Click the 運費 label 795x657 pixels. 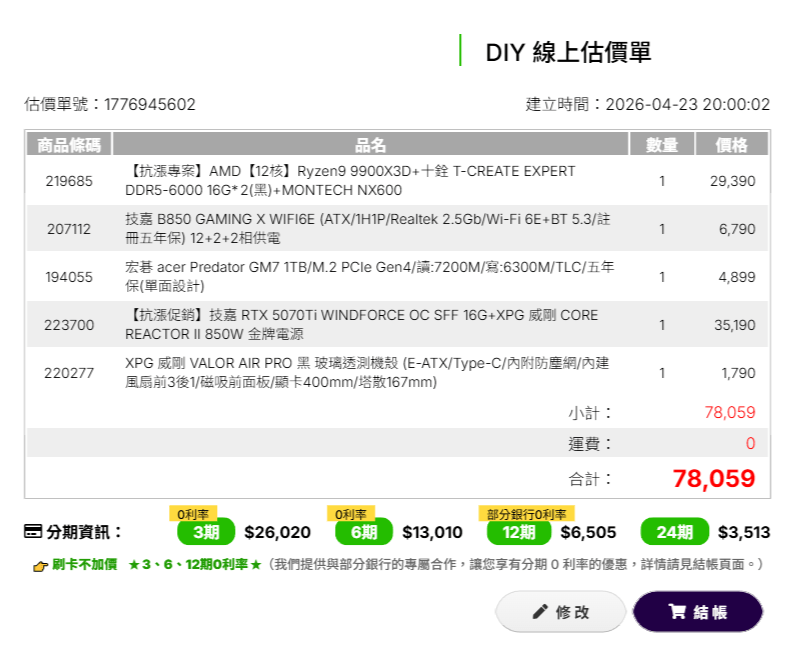click(x=590, y=444)
